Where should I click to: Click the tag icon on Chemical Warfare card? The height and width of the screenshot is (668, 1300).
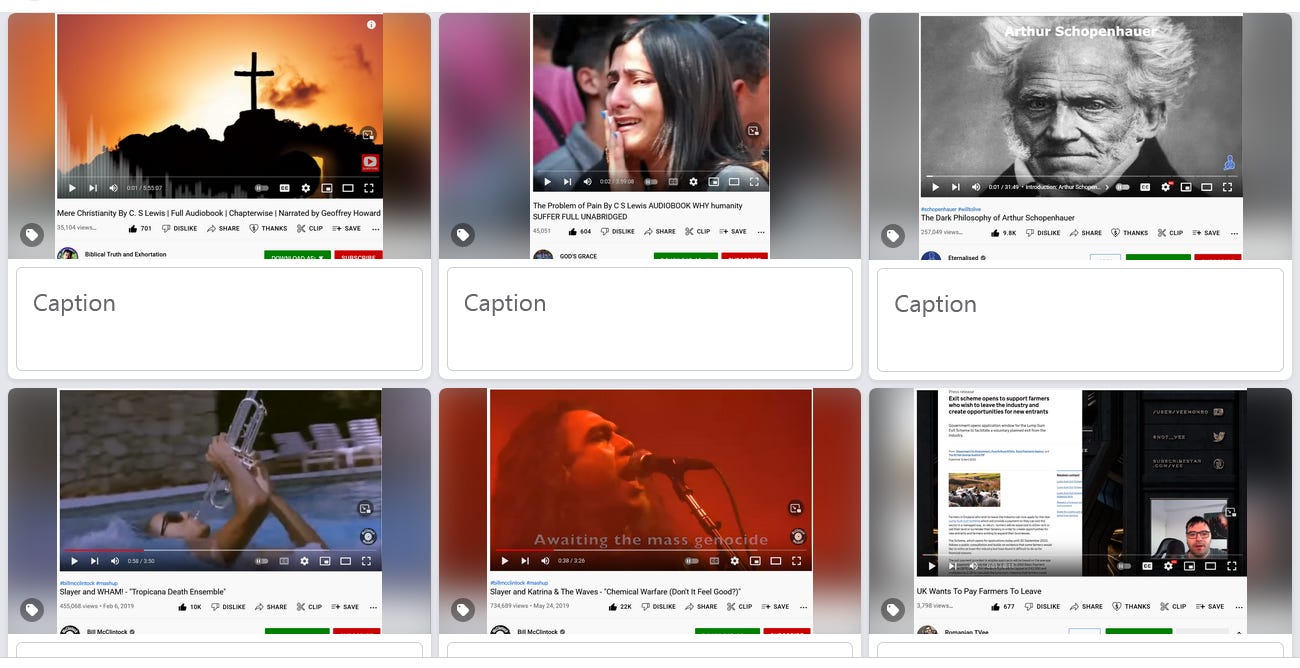(463, 609)
